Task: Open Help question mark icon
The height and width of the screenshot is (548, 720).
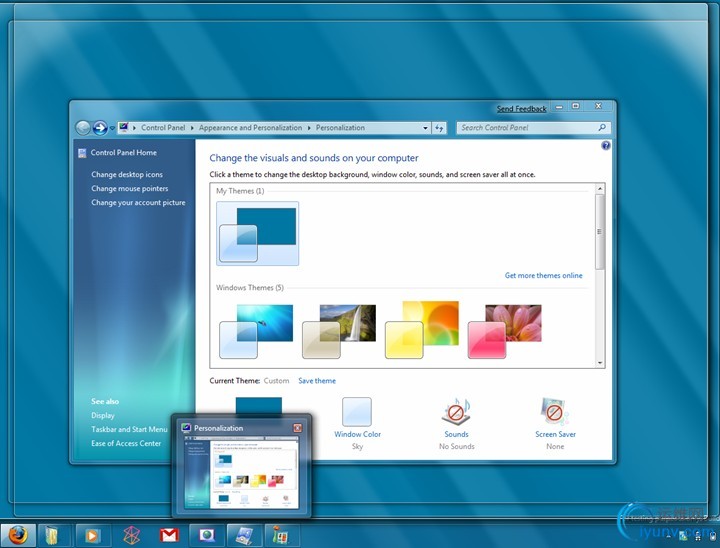Action: click(606, 146)
